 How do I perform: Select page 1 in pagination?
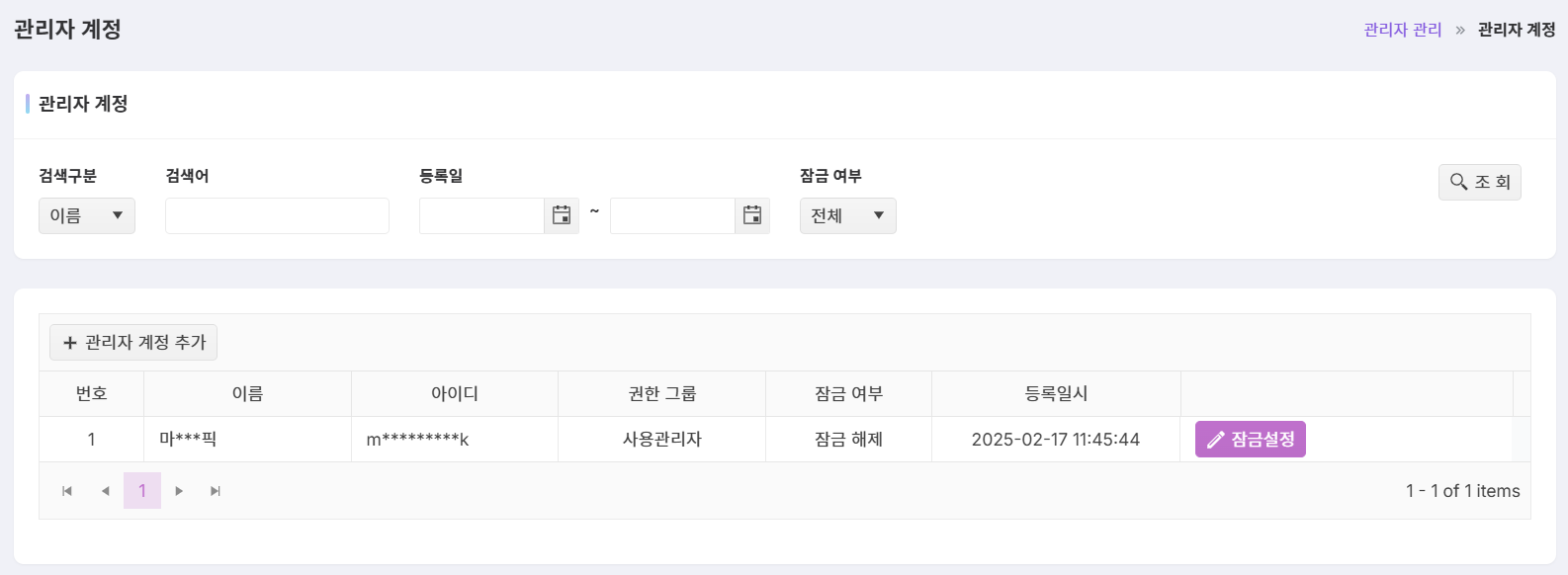[x=142, y=491]
